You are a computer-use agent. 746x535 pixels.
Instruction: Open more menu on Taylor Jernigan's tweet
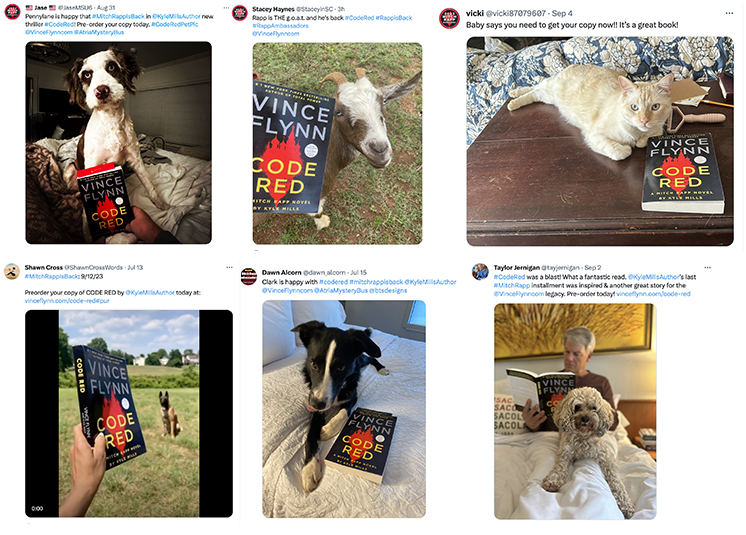click(x=707, y=267)
